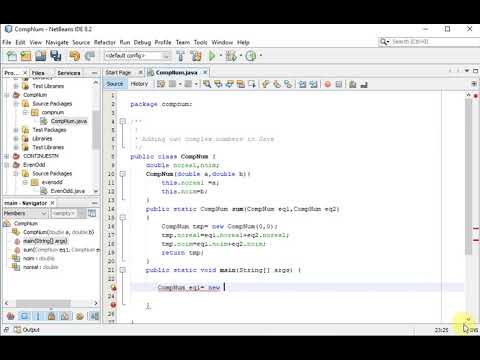Click the Build Project hammer icon
The height and width of the screenshot is (360, 480).
[180, 56]
